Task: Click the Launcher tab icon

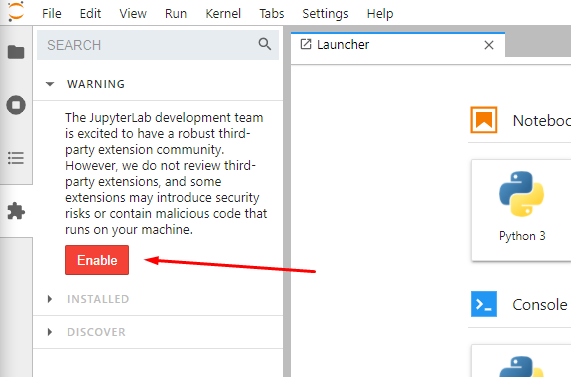Action: pyautogui.click(x=306, y=44)
